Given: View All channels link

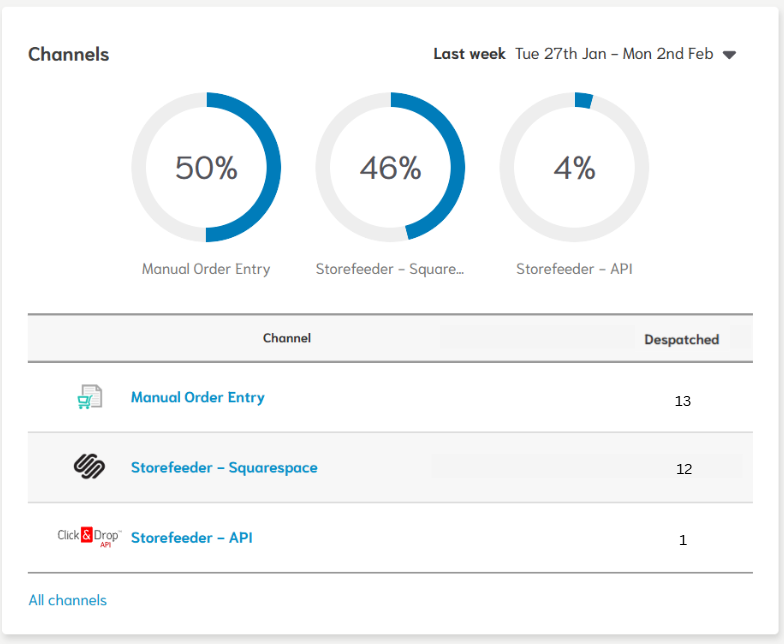Looking at the screenshot, I should click(x=67, y=600).
